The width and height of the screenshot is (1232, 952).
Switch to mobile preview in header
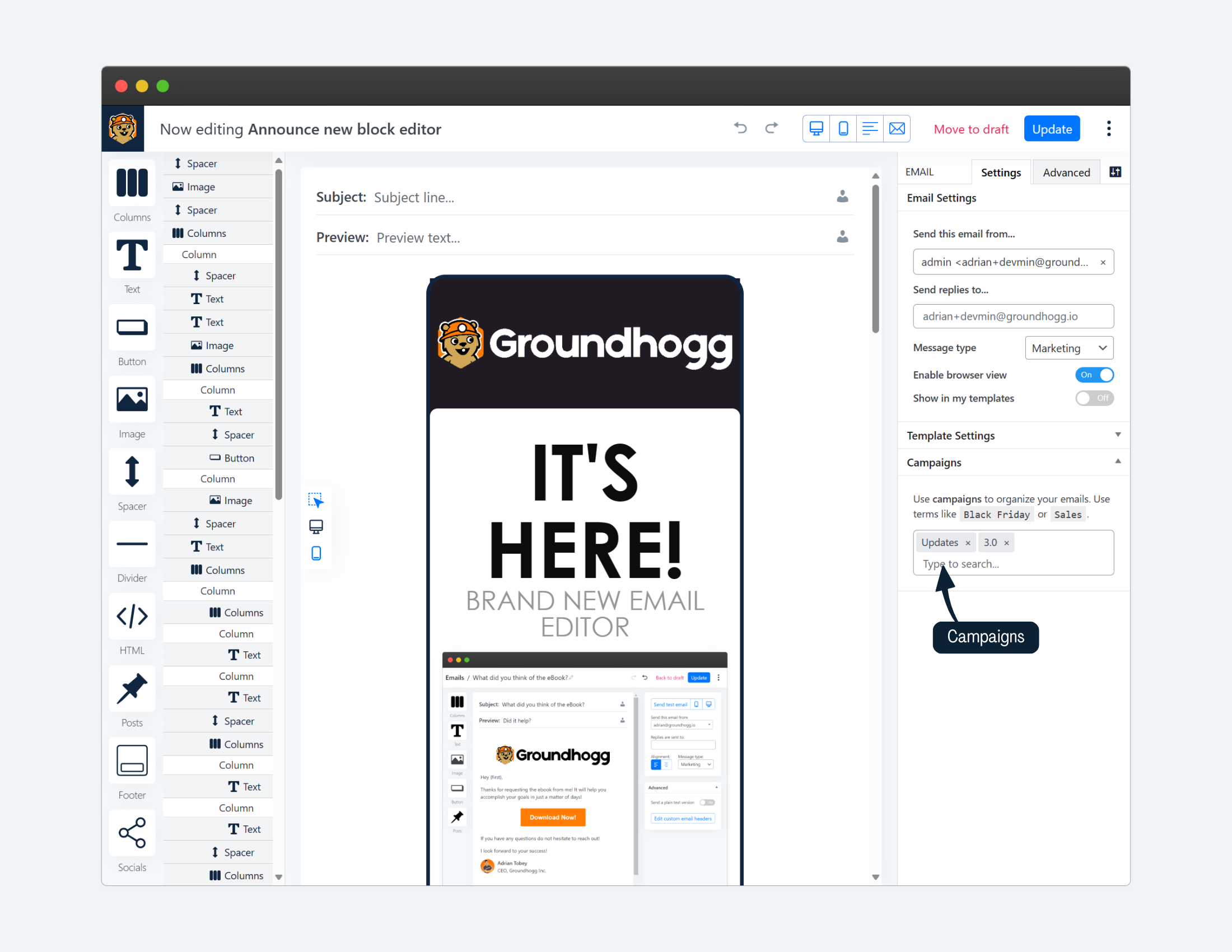(843, 129)
